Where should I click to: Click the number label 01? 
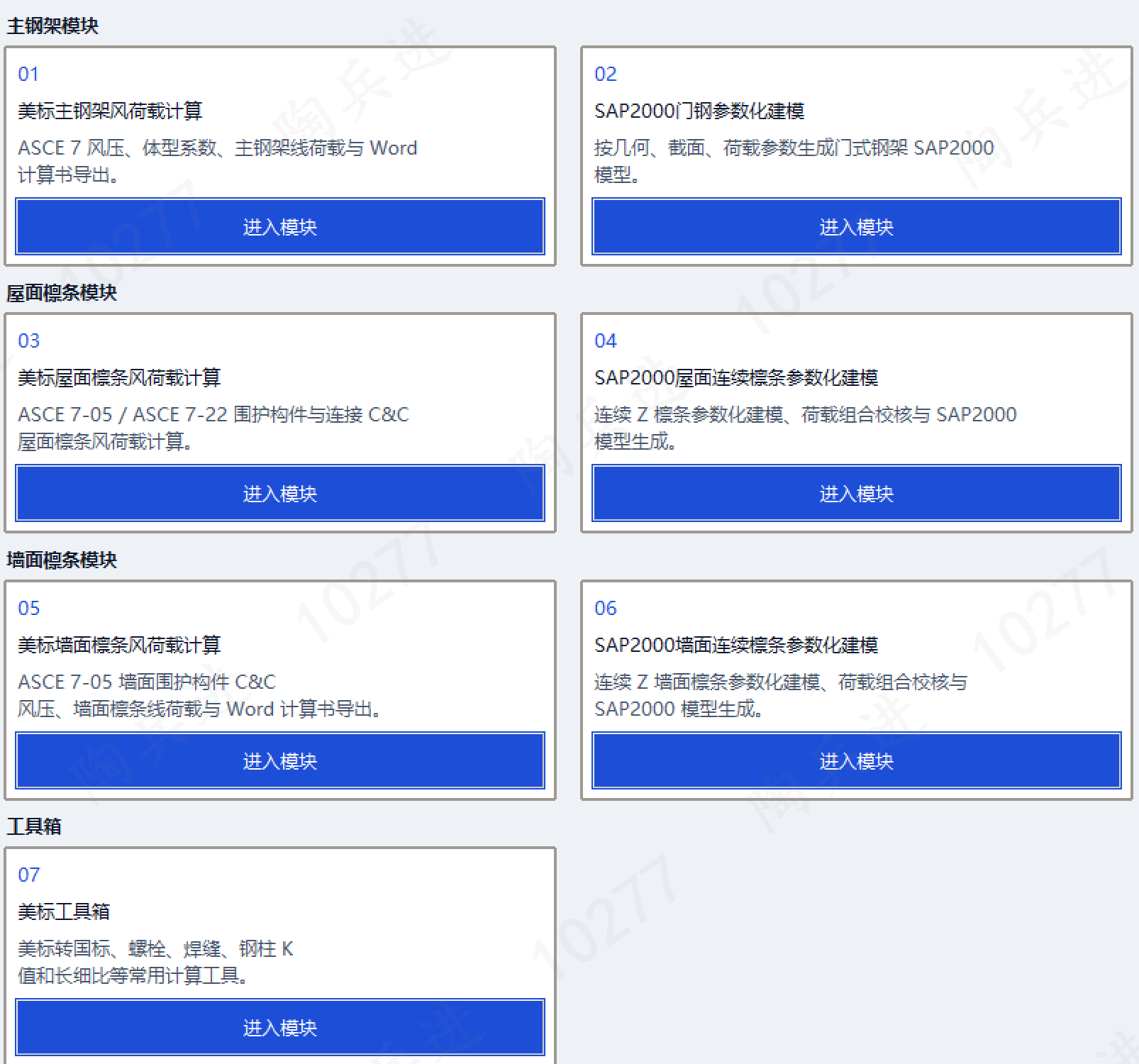pyautogui.click(x=28, y=74)
